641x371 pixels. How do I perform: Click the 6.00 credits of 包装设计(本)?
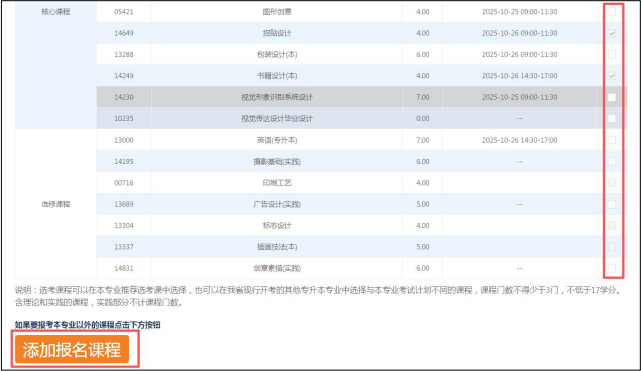(x=423, y=54)
